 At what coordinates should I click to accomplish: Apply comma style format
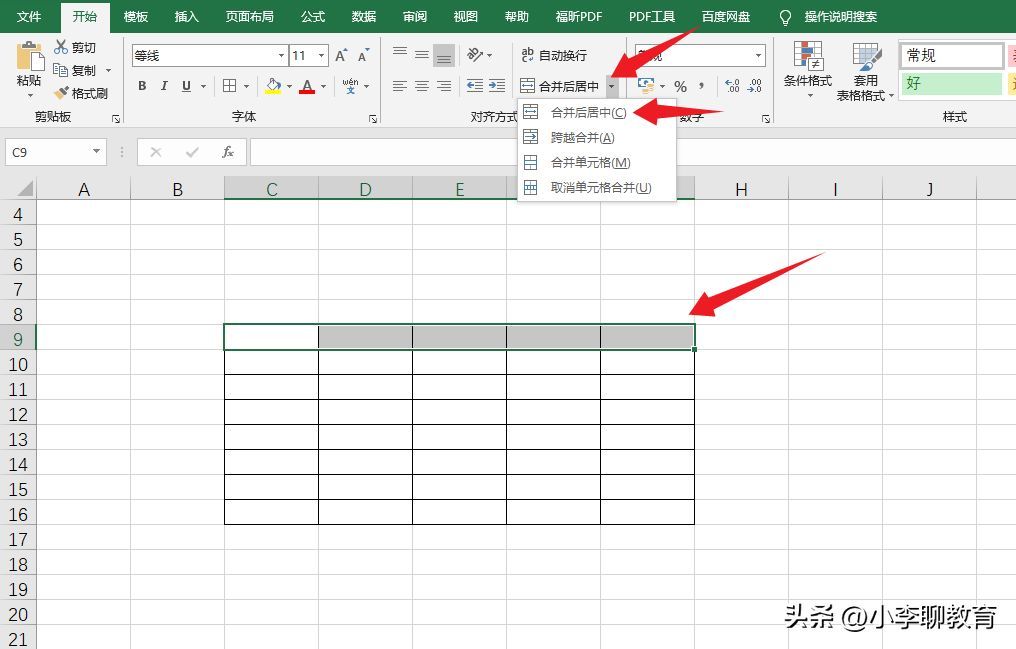pos(702,85)
